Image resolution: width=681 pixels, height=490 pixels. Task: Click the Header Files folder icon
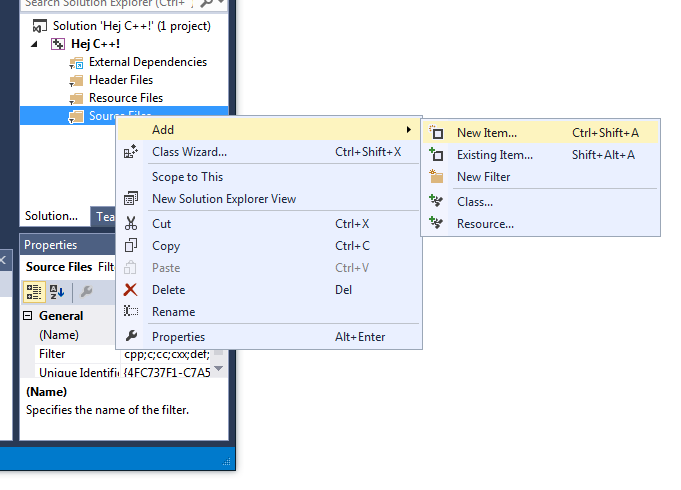76,81
